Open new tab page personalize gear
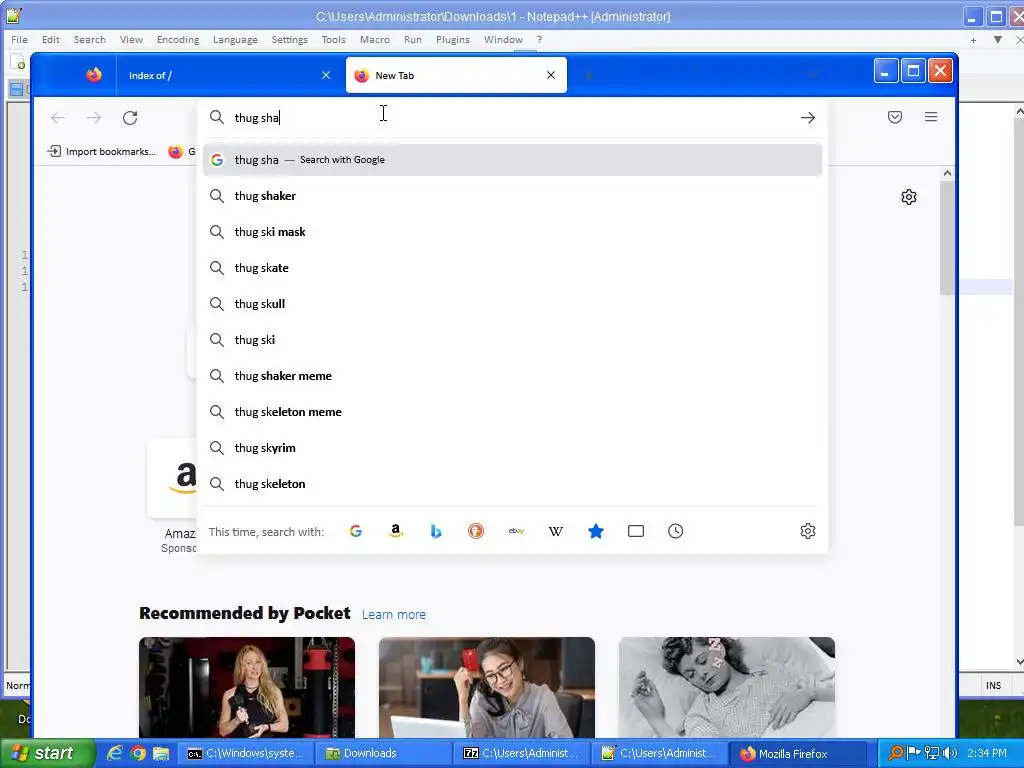The height and width of the screenshot is (768, 1024). 908,197
